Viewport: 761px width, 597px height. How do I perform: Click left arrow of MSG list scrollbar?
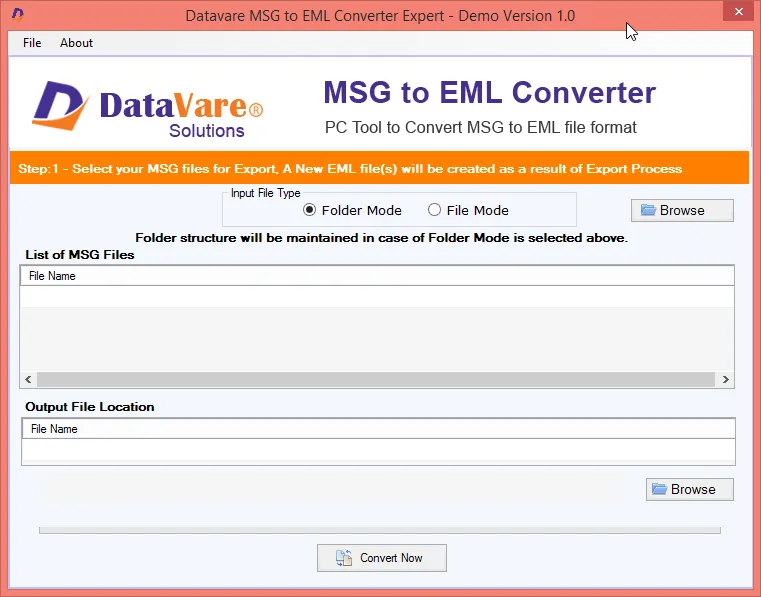click(28, 380)
